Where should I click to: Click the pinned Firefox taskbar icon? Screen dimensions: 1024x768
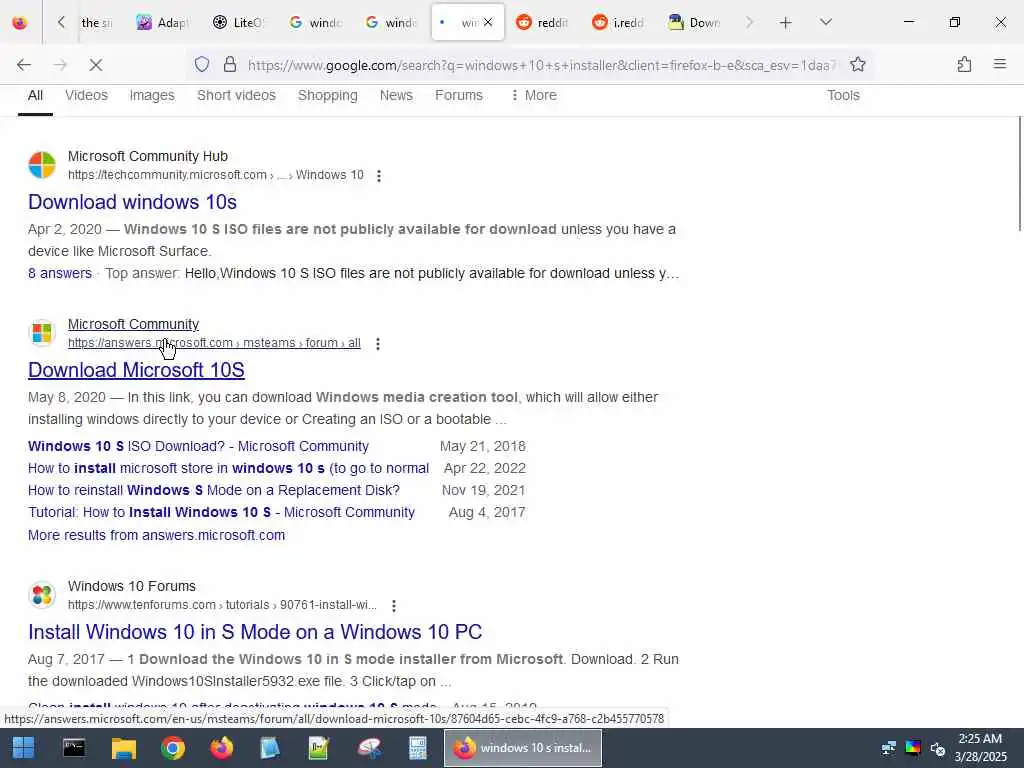[x=221, y=748]
